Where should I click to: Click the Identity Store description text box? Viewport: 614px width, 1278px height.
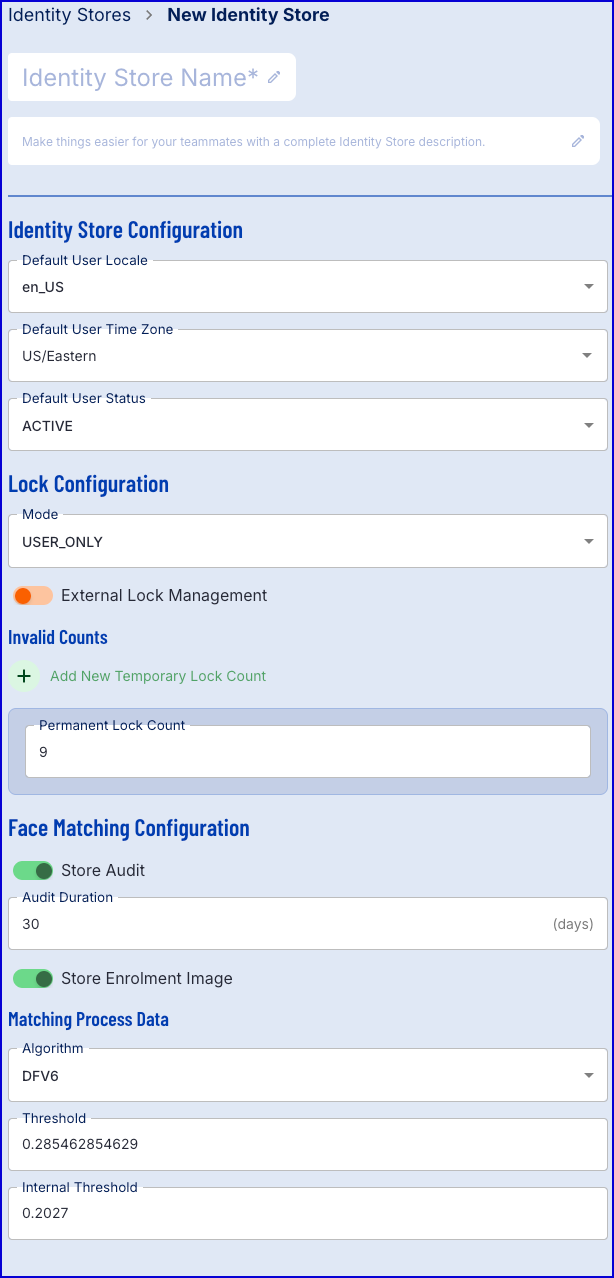304,141
